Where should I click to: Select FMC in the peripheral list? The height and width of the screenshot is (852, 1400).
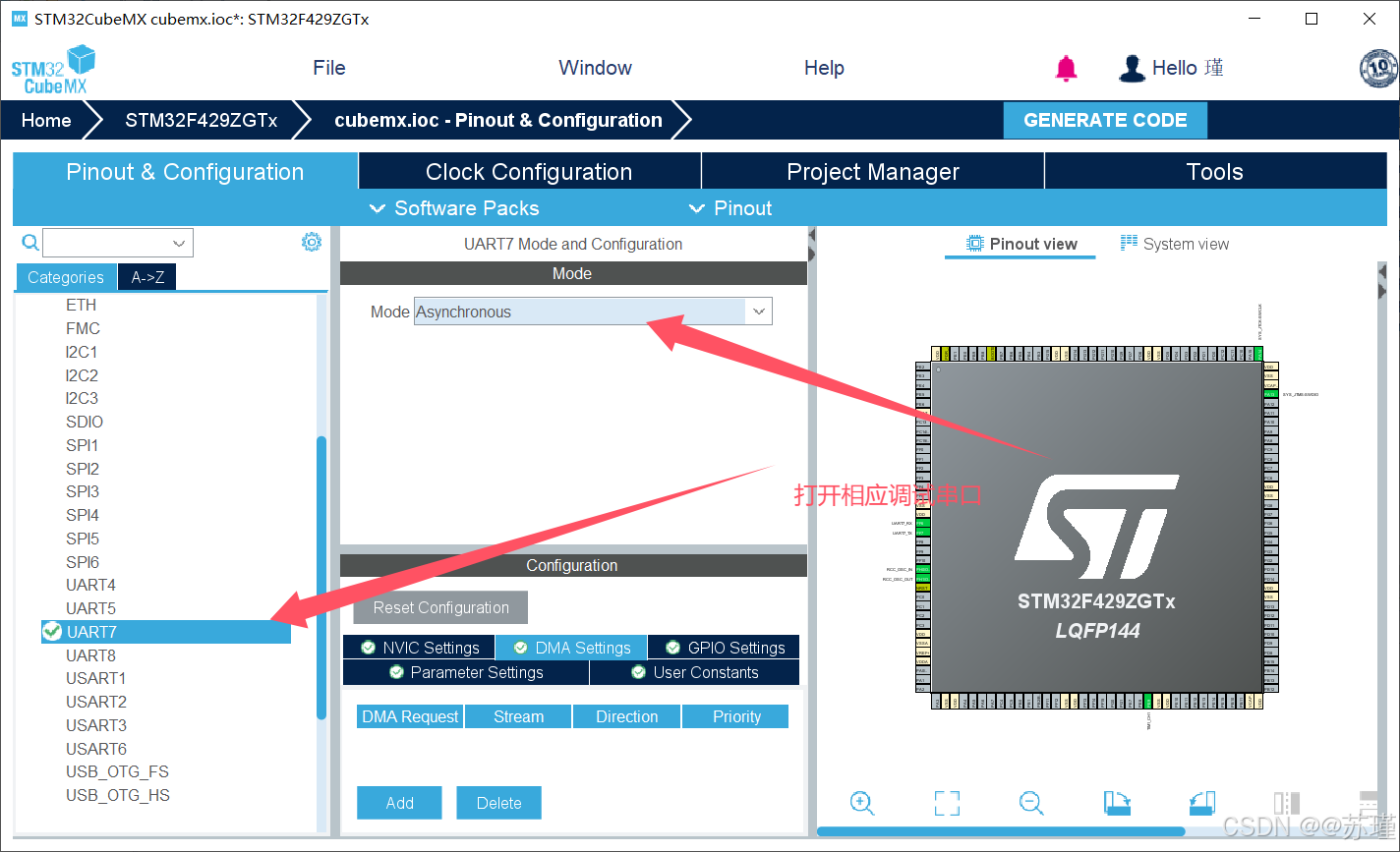pos(83,328)
